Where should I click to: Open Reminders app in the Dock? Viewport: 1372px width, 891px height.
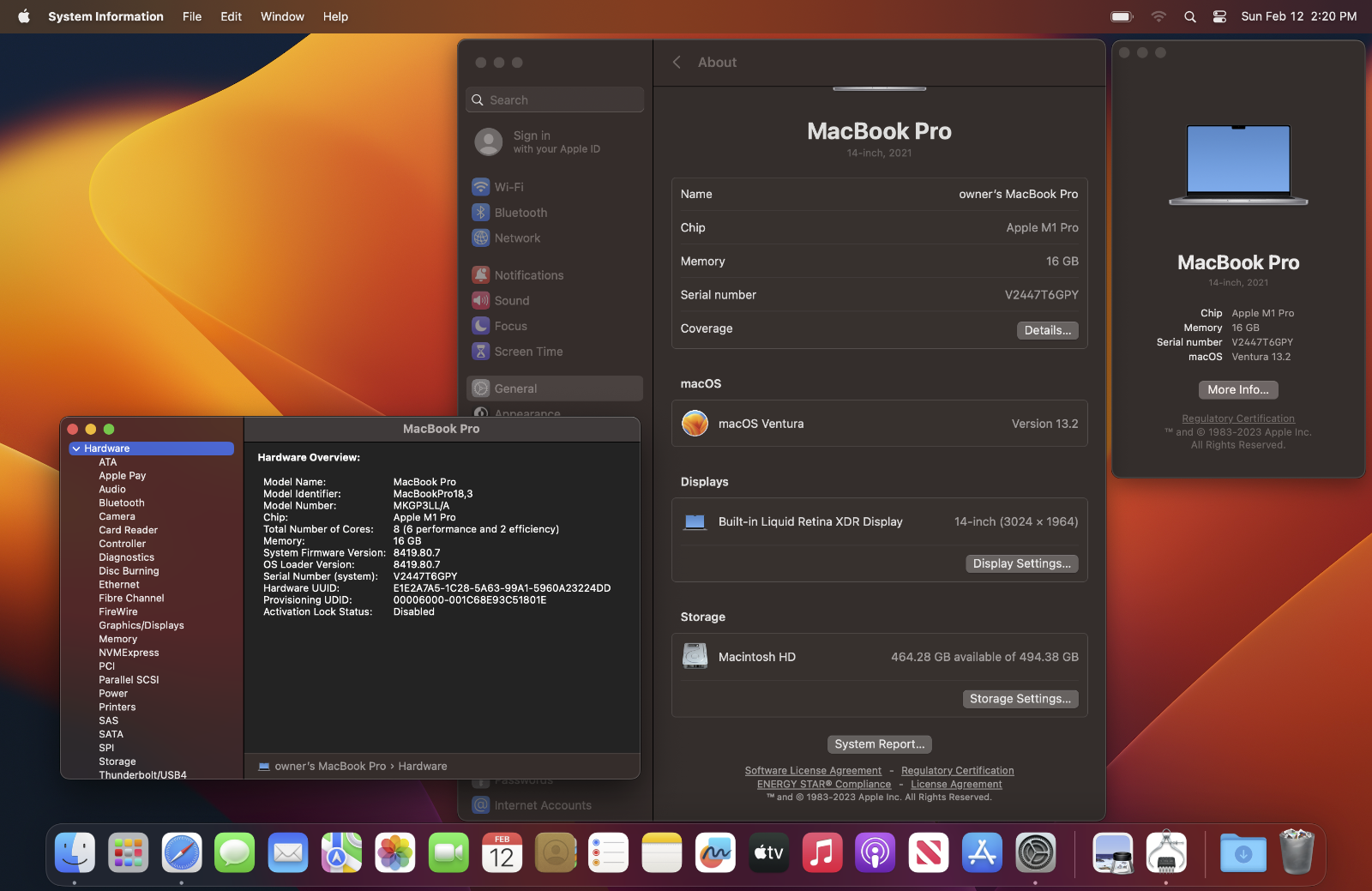pyautogui.click(x=609, y=853)
